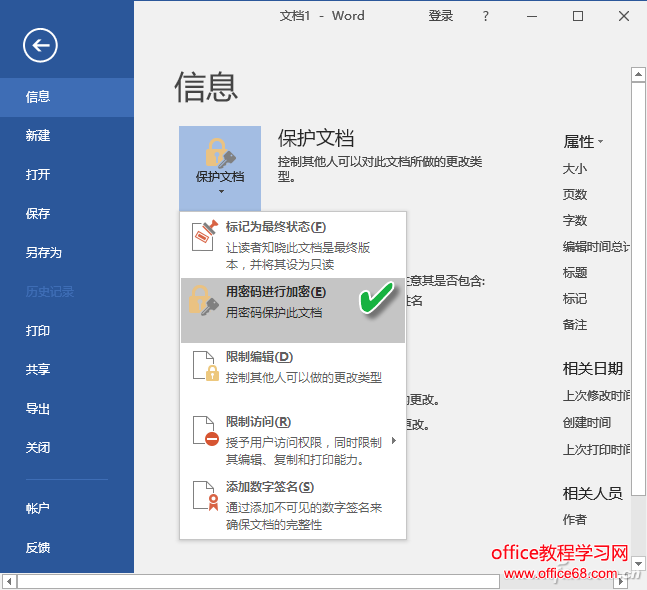
Task: Select 信息 in the sidebar
Action: tap(67, 97)
